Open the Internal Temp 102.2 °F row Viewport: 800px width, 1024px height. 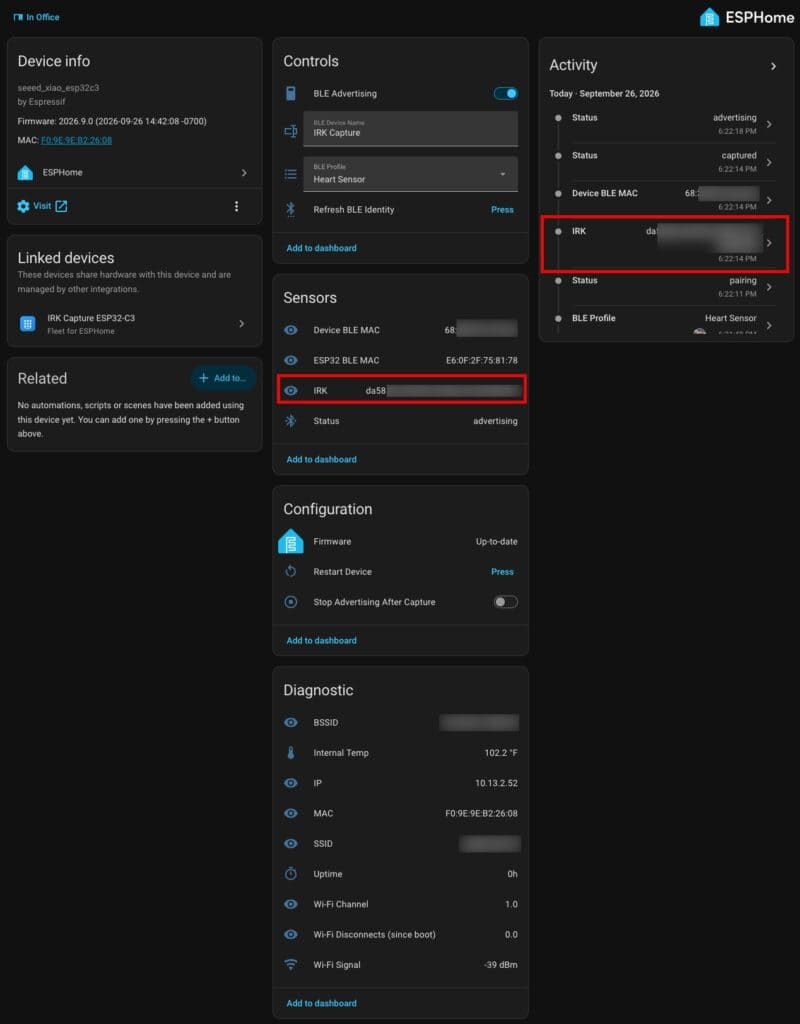(401, 753)
